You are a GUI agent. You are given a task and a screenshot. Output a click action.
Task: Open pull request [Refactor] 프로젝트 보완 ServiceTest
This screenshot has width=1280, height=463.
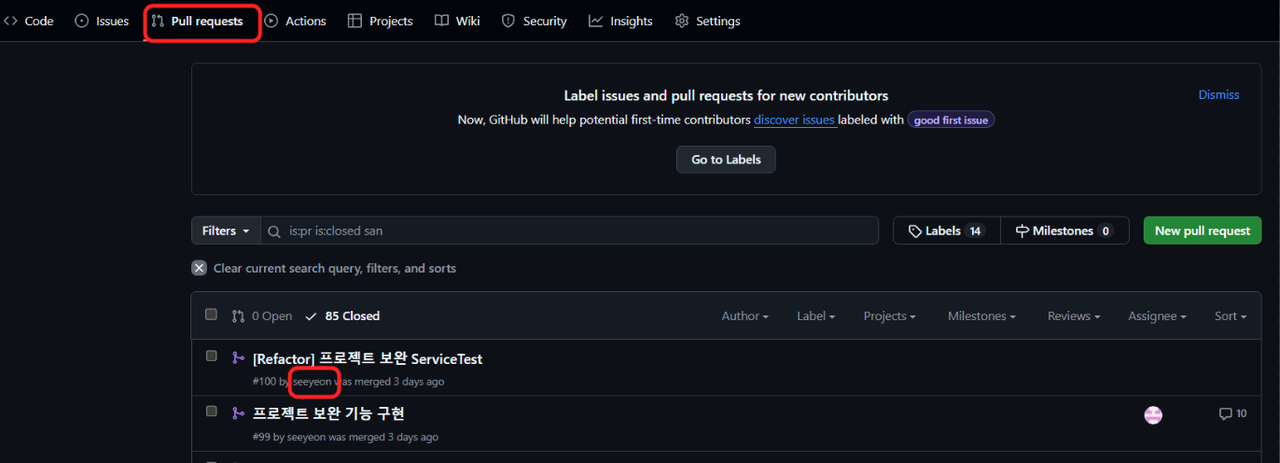(368, 359)
